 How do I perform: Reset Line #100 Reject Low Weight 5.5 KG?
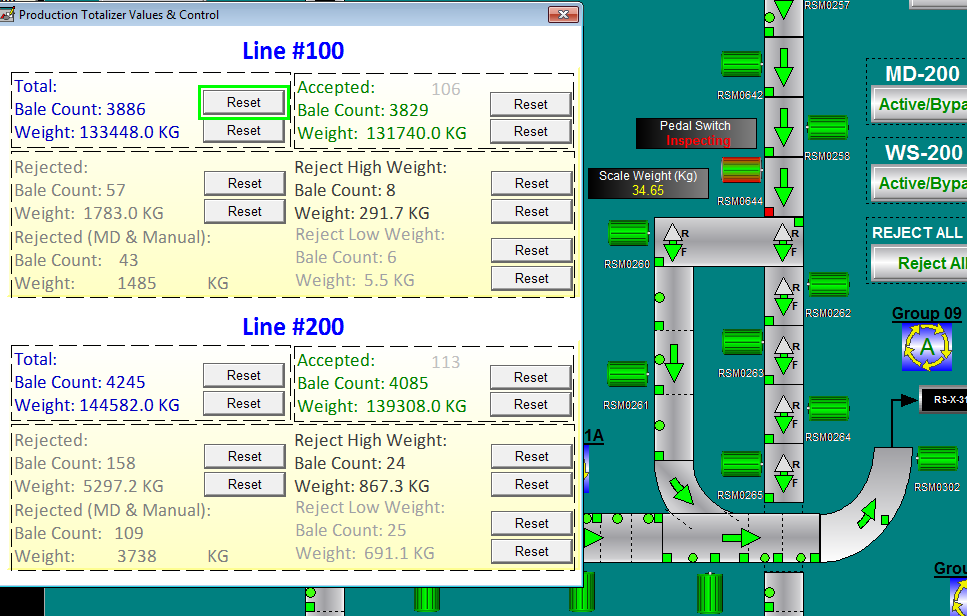click(x=532, y=278)
